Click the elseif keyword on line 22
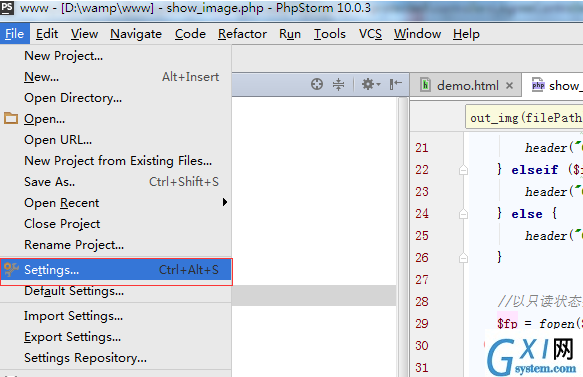Viewport: 583px width, 377px height. tap(535, 170)
